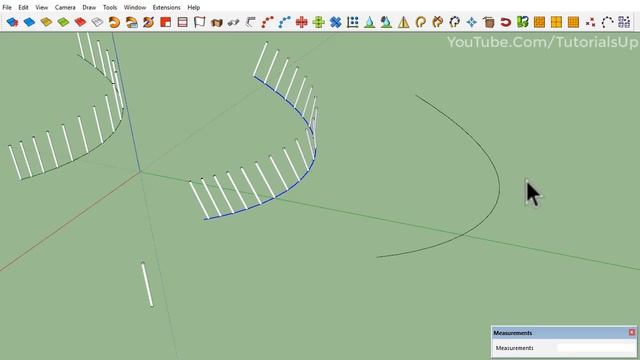Click the red plus cross icon
Image resolution: width=640 pixels, height=360 pixels.
(302, 22)
